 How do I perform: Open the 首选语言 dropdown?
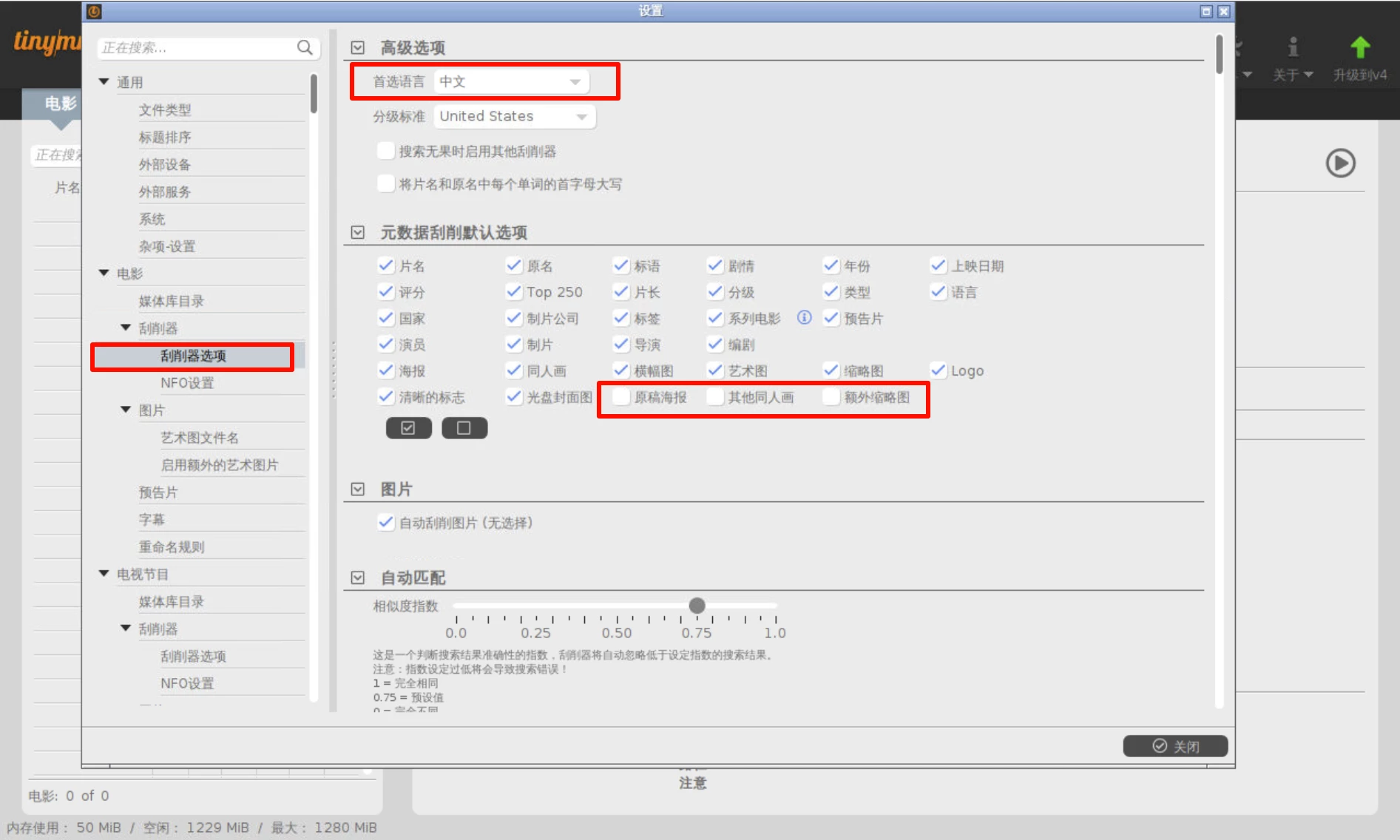pyautogui.click(x=511, y=82)
